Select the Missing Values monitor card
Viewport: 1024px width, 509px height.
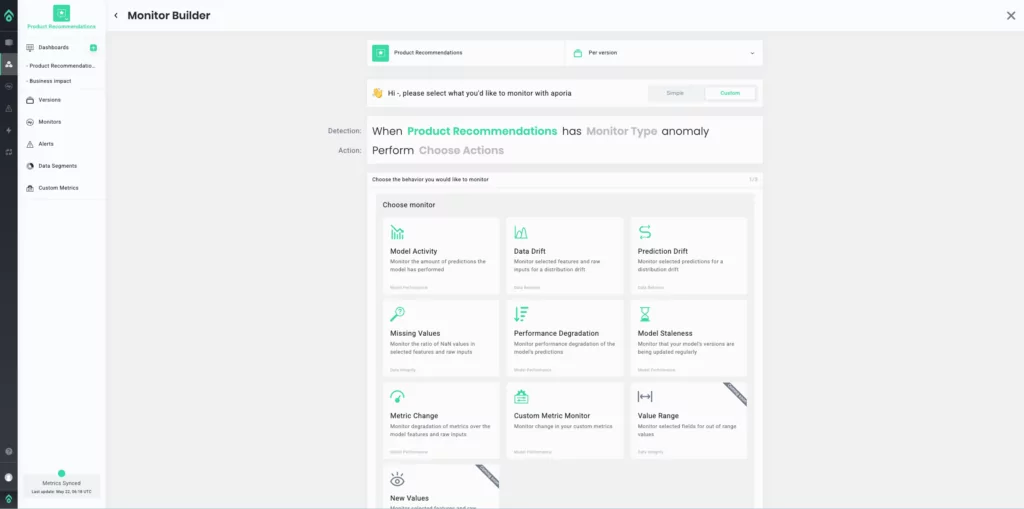[x=441, y=338]
